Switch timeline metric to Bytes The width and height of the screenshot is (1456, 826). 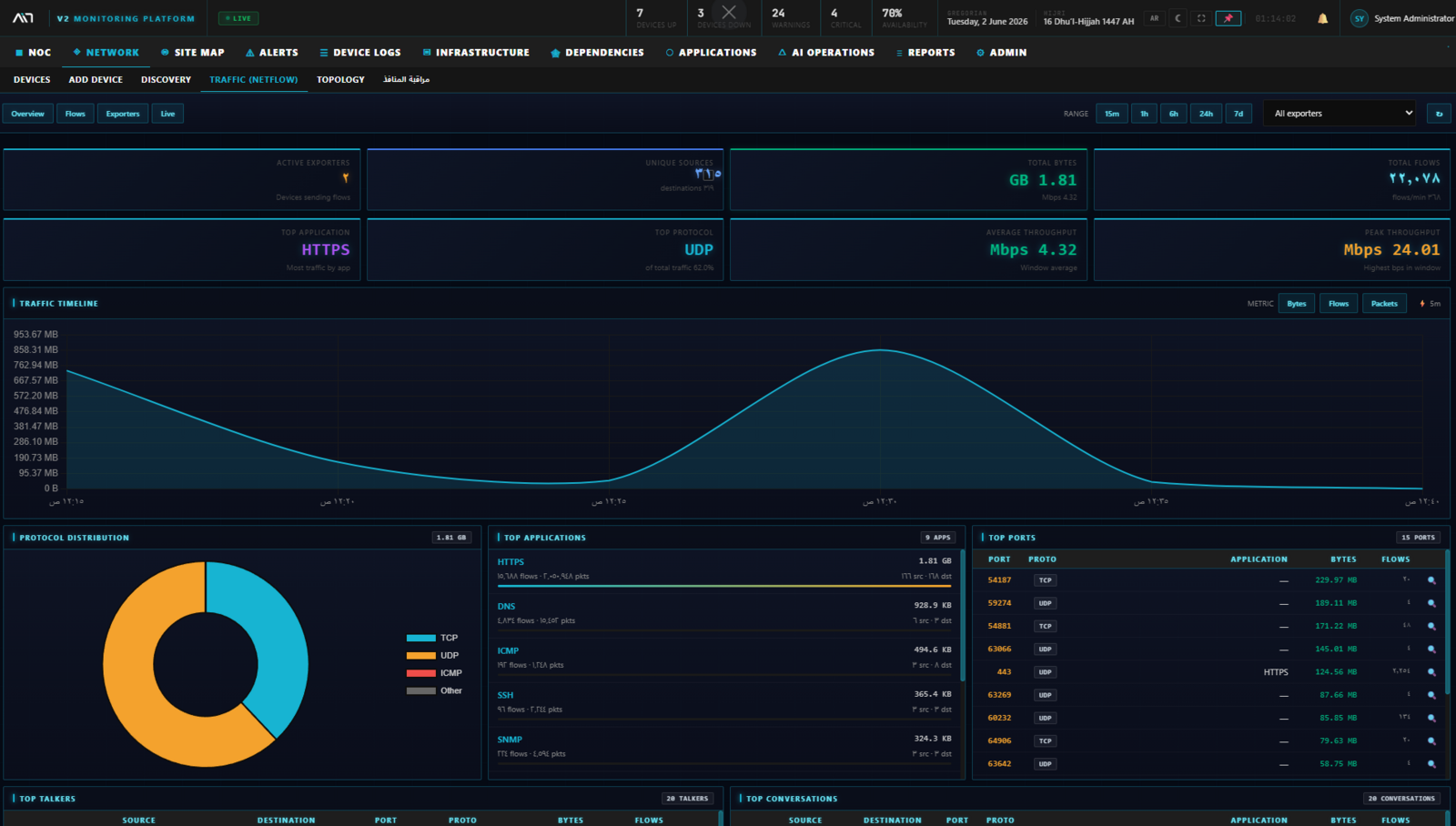1297,304
